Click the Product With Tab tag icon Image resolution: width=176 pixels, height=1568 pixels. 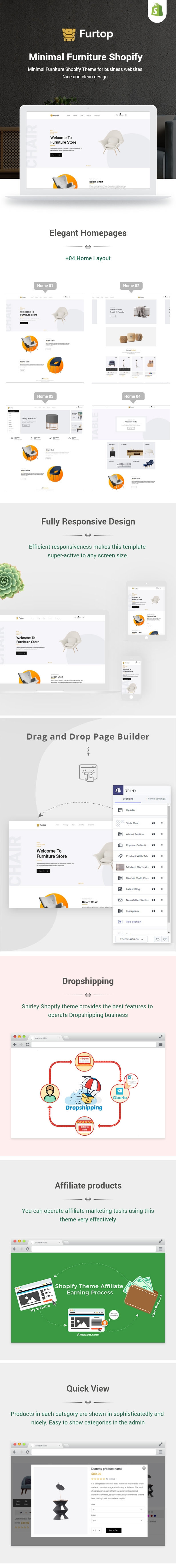coord(120,856)
